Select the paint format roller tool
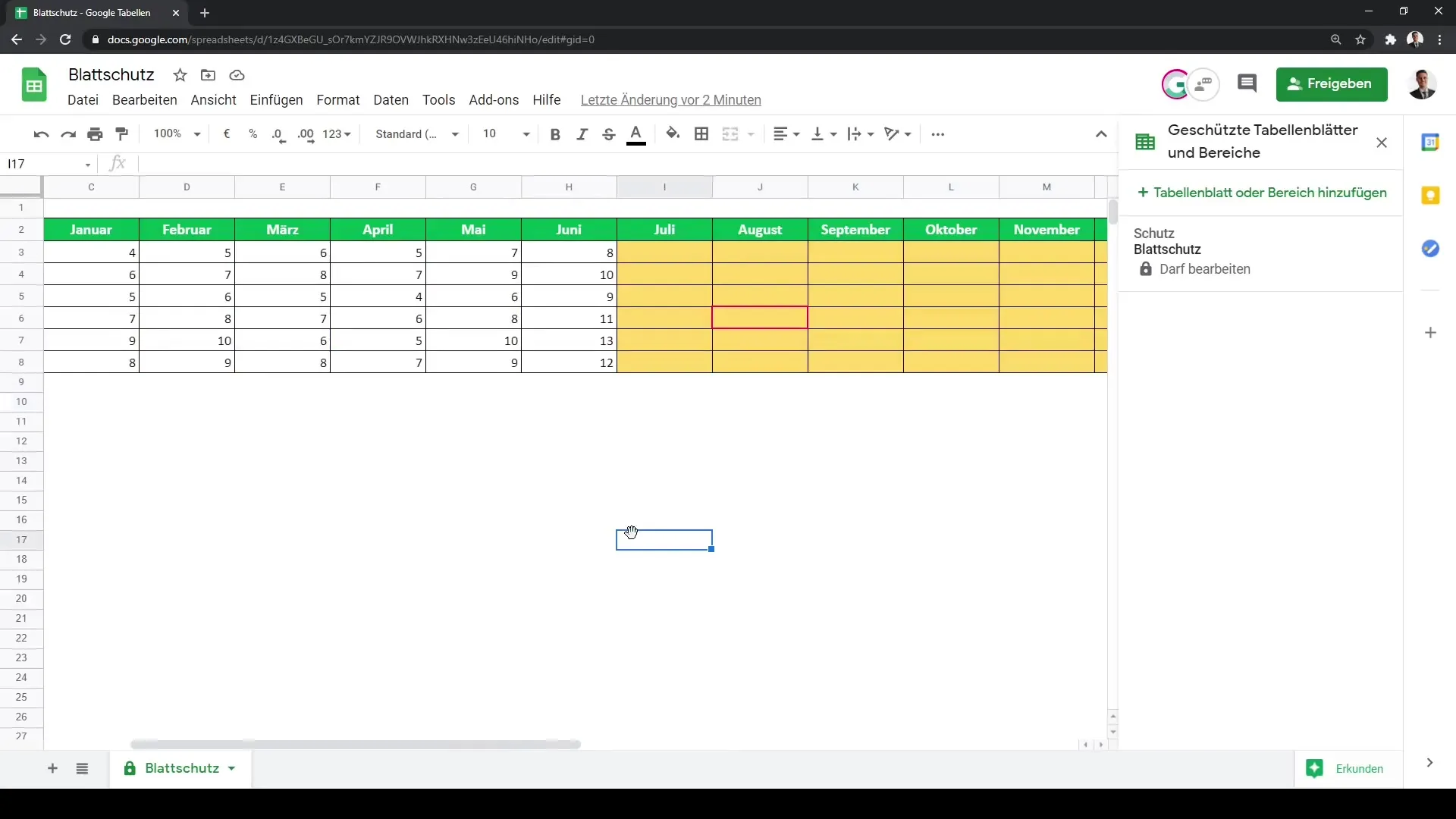 (x=121, y=134)
